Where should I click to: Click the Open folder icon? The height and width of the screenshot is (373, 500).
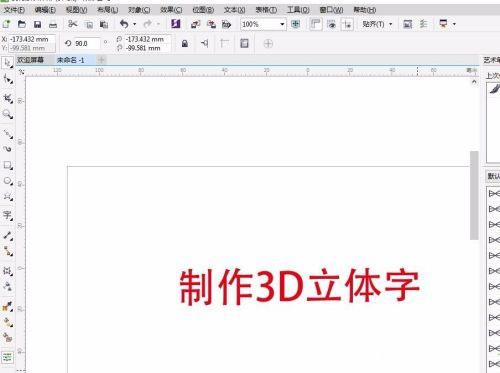point(22,24)
